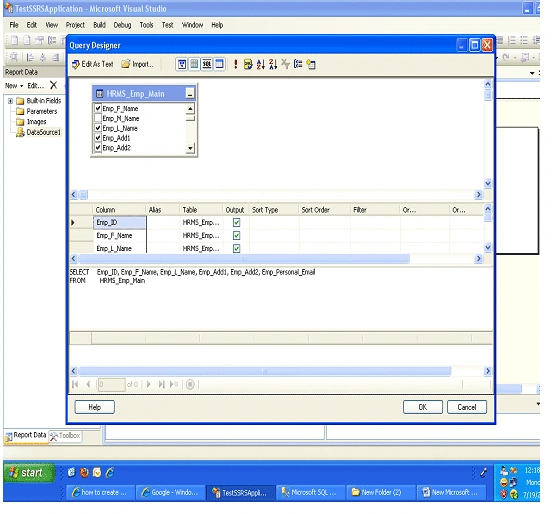Screen dimensions: 559x514
Task: Toggle Output checkbox for Emp_ID row
Action: point(236,222)
